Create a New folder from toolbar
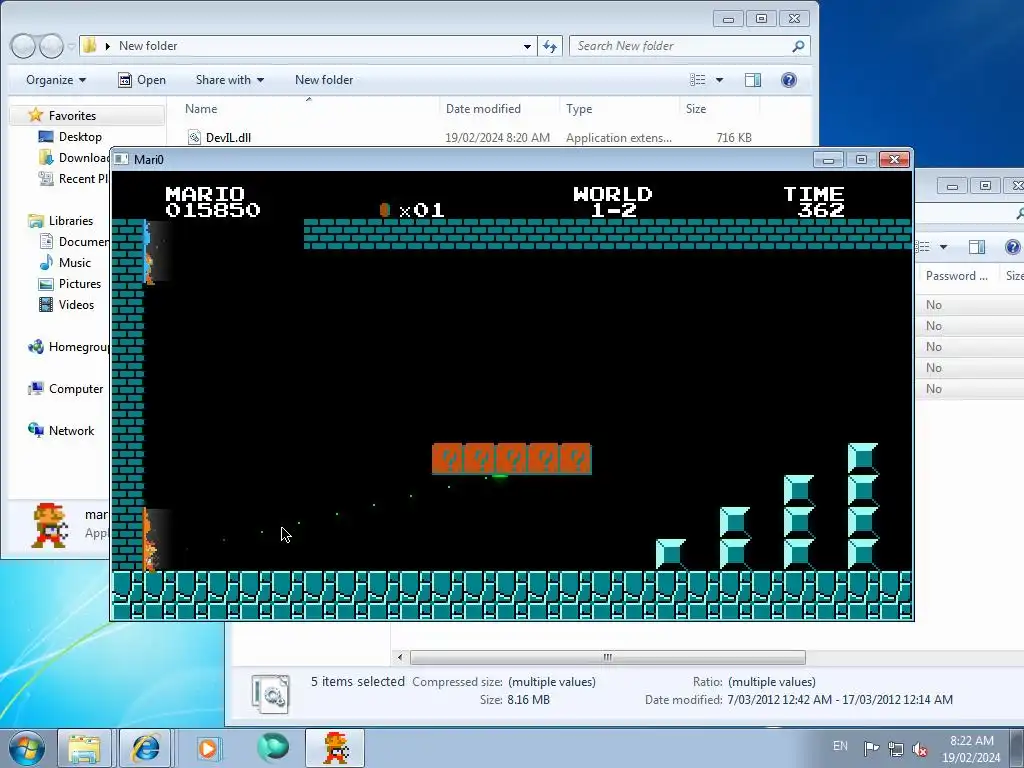The width and height of the screenshot is (1024, 768). [x=324, y=80]
